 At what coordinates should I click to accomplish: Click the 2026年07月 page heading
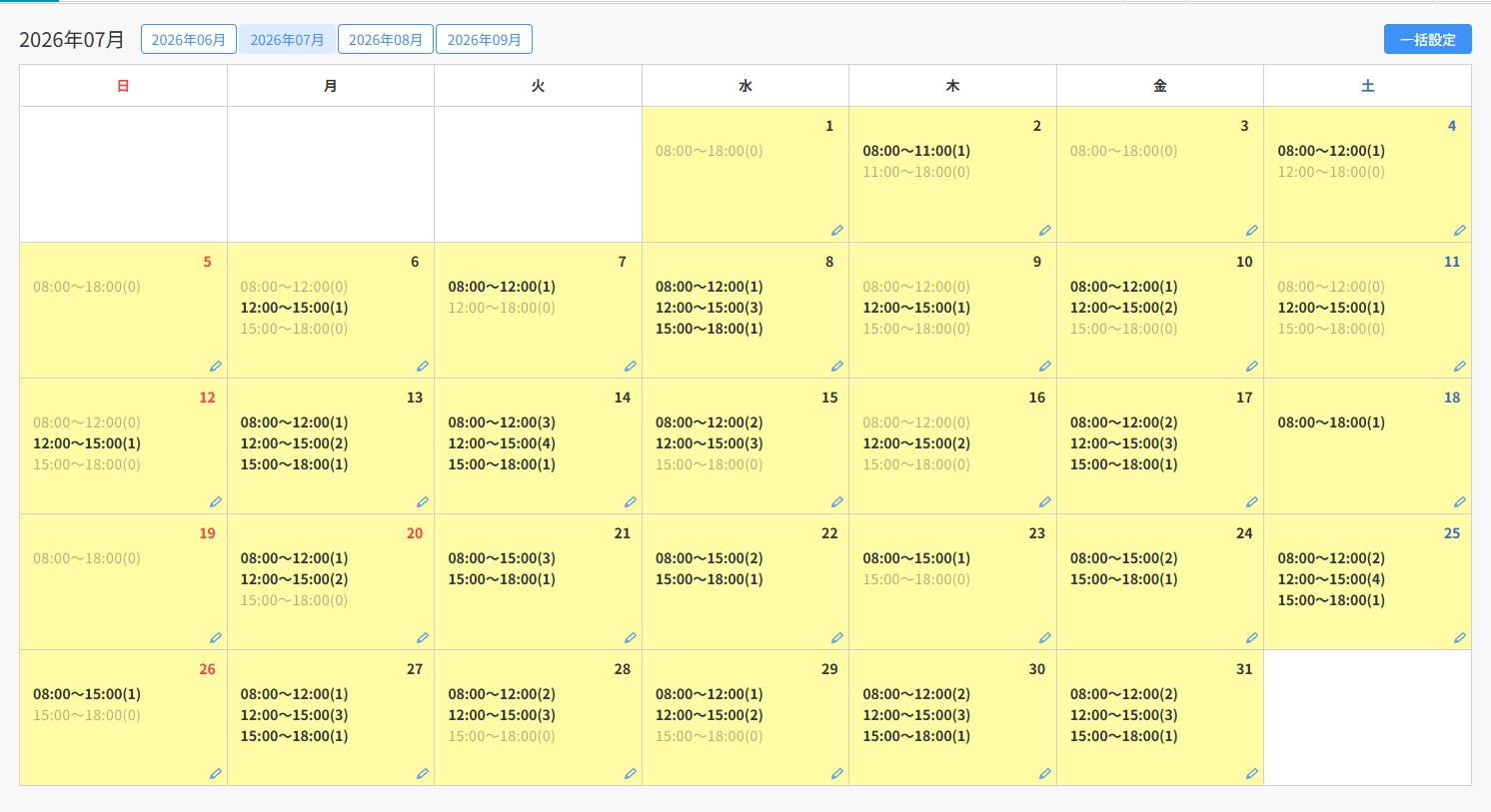72,40
